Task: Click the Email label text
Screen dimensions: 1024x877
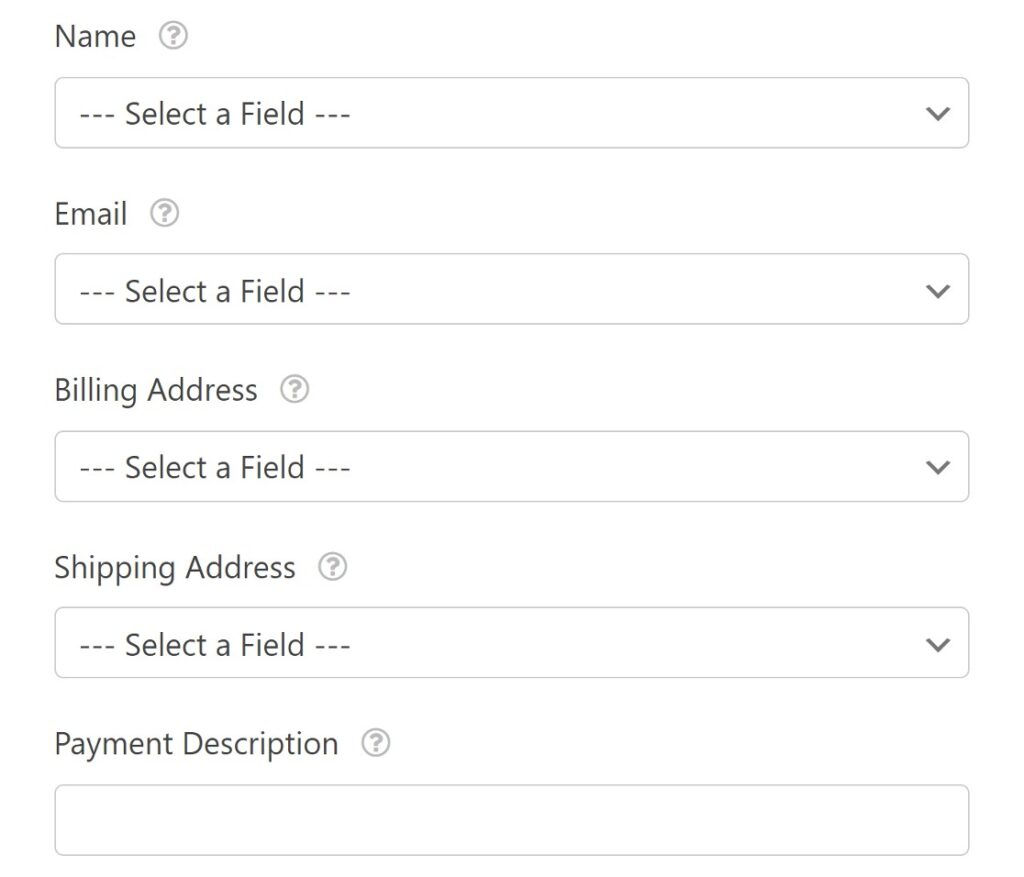Action: pos(90,213)
